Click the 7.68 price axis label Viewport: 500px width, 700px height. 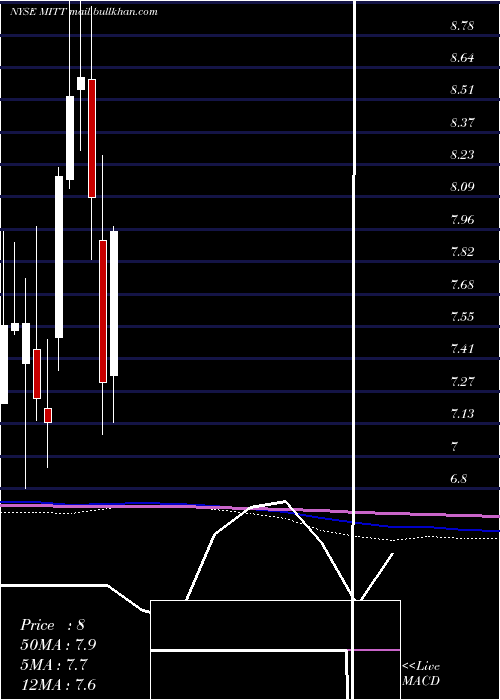click(x=462, y=284)
